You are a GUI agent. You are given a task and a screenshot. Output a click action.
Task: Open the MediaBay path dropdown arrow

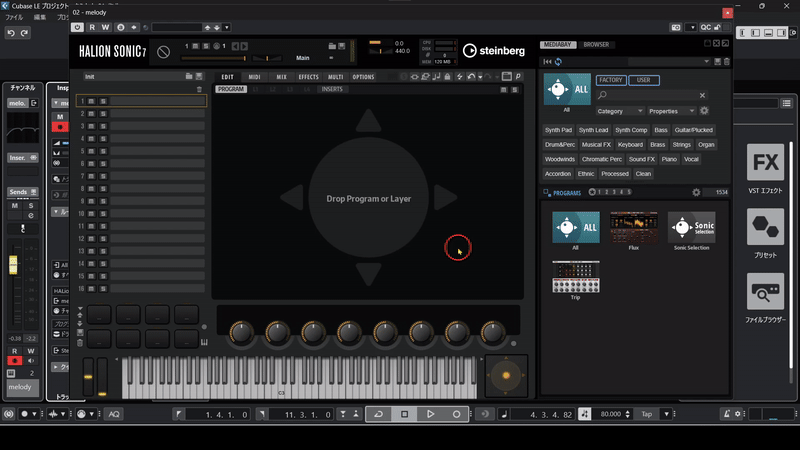pyautogui.click(x=707, y=62)
